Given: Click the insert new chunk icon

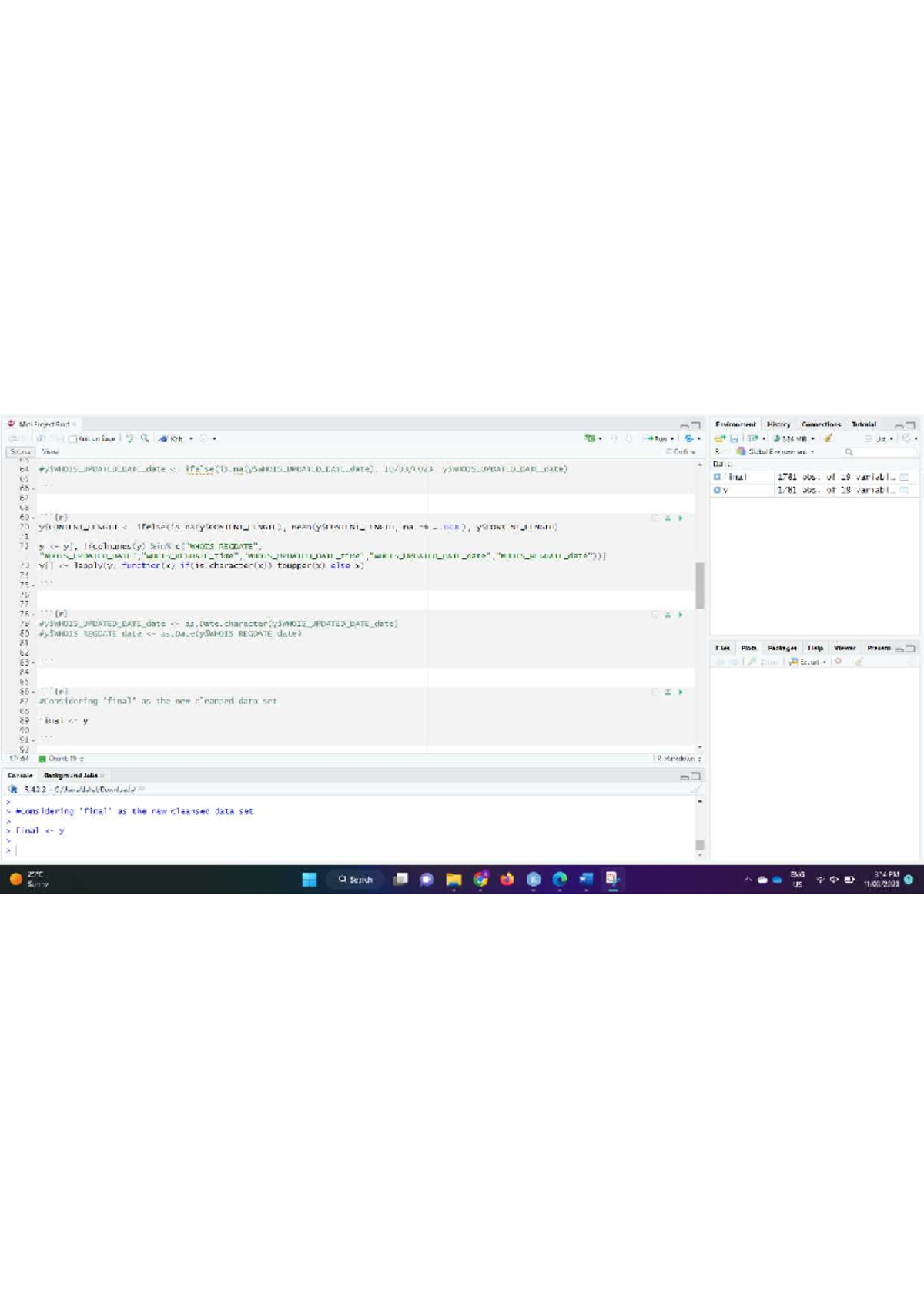Looking at the screenshot, I should (590, 438).
